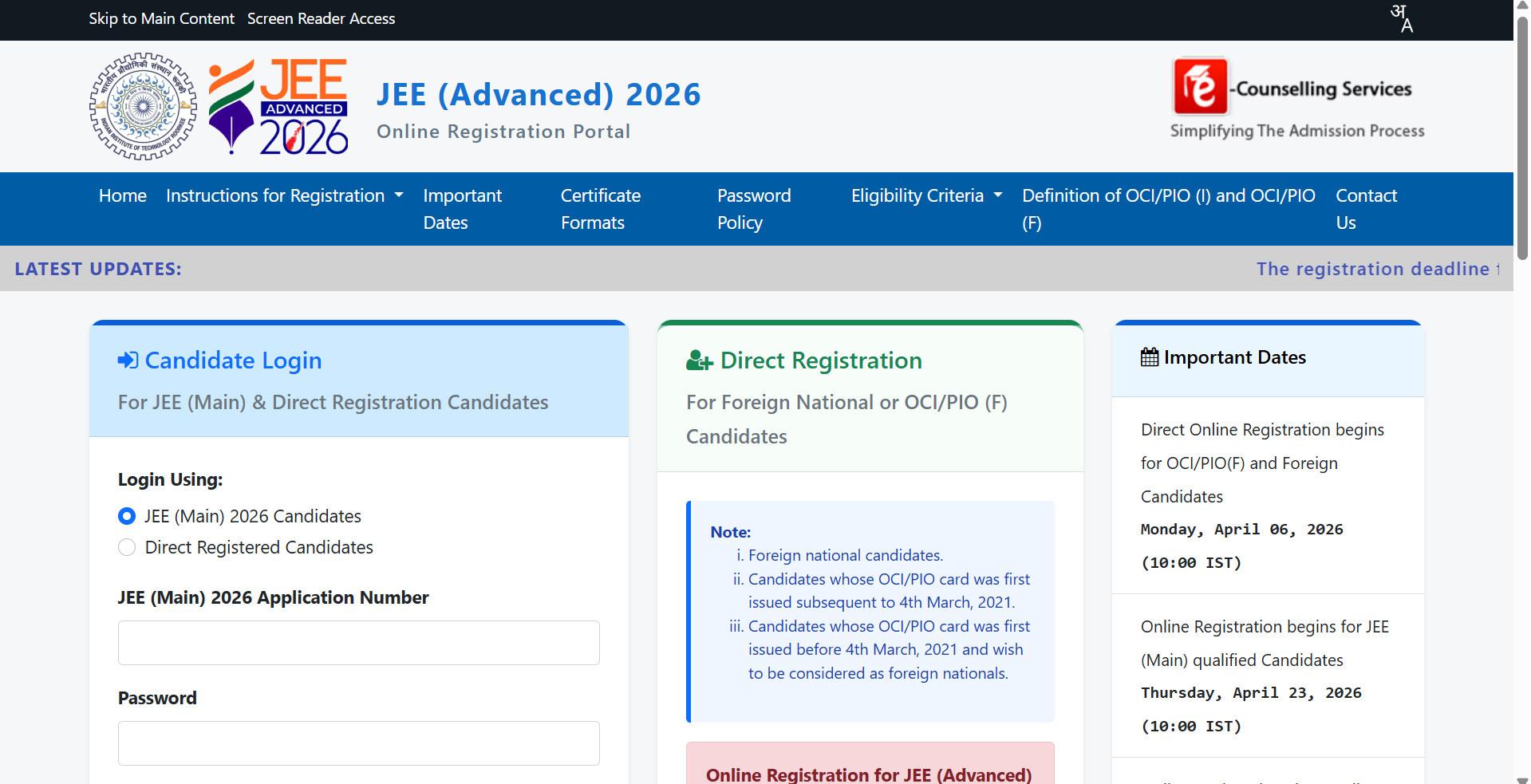Click the JEE (Advanced) 2026 title
This screenshot has width=1531, height=784.
pyautogui.click(x=539, y=94)
